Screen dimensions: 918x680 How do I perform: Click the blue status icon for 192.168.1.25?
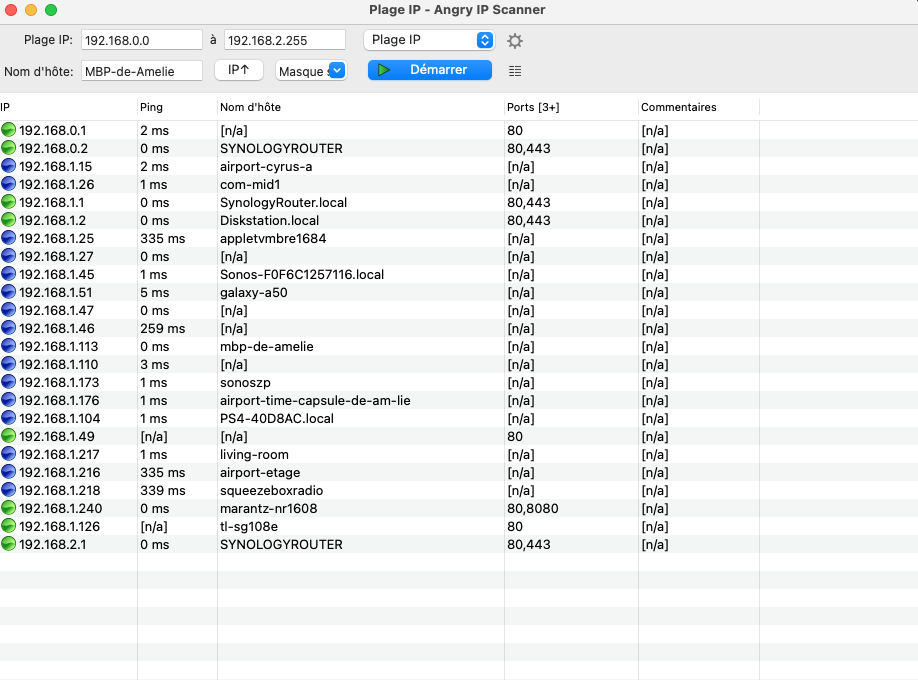click(x=8, y=238)
